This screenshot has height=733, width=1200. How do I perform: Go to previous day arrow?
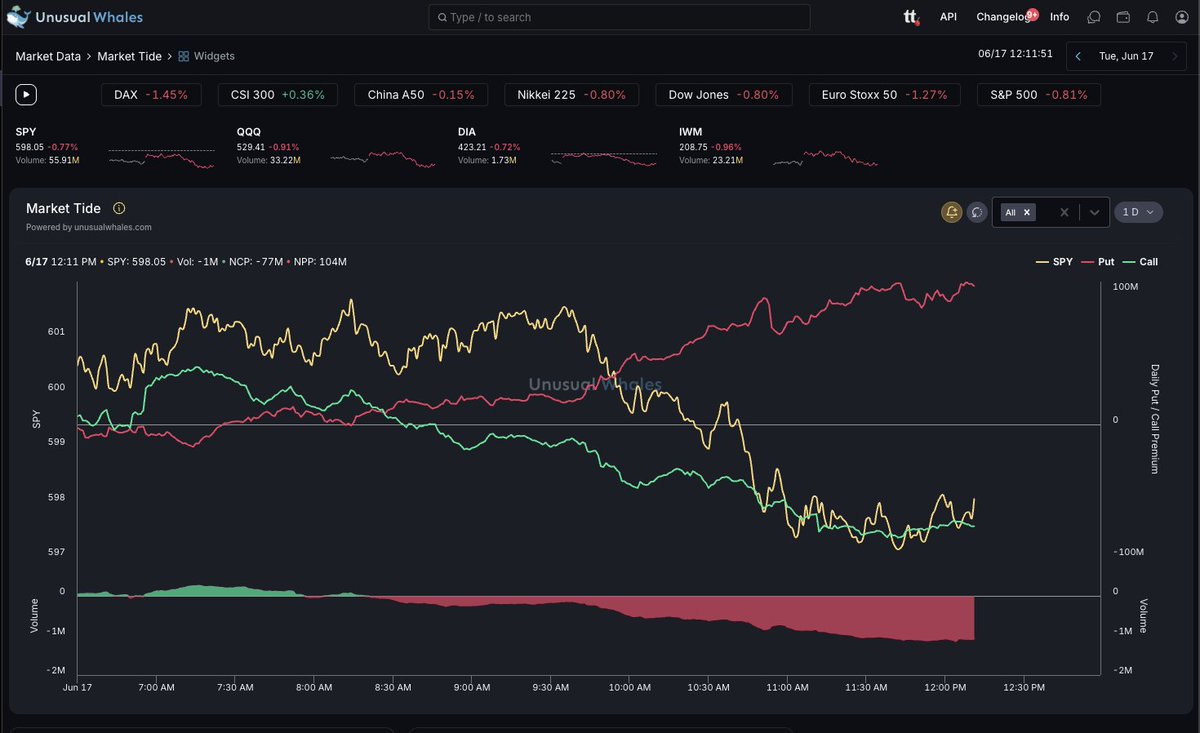[x=1078, y=57]
